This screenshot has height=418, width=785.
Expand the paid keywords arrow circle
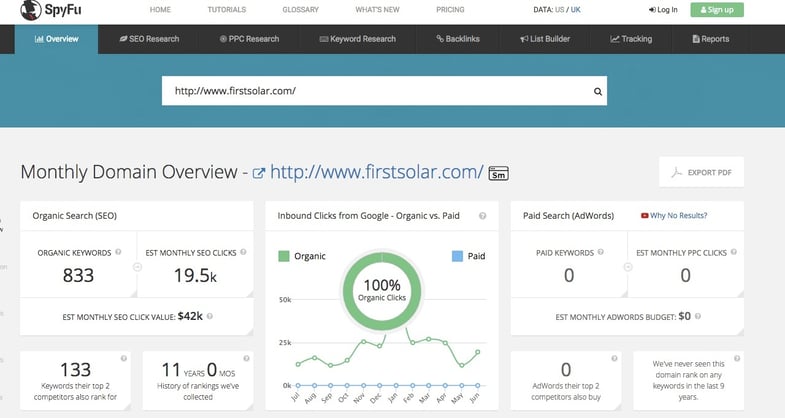pyautogui.click(x=627, y=269)
